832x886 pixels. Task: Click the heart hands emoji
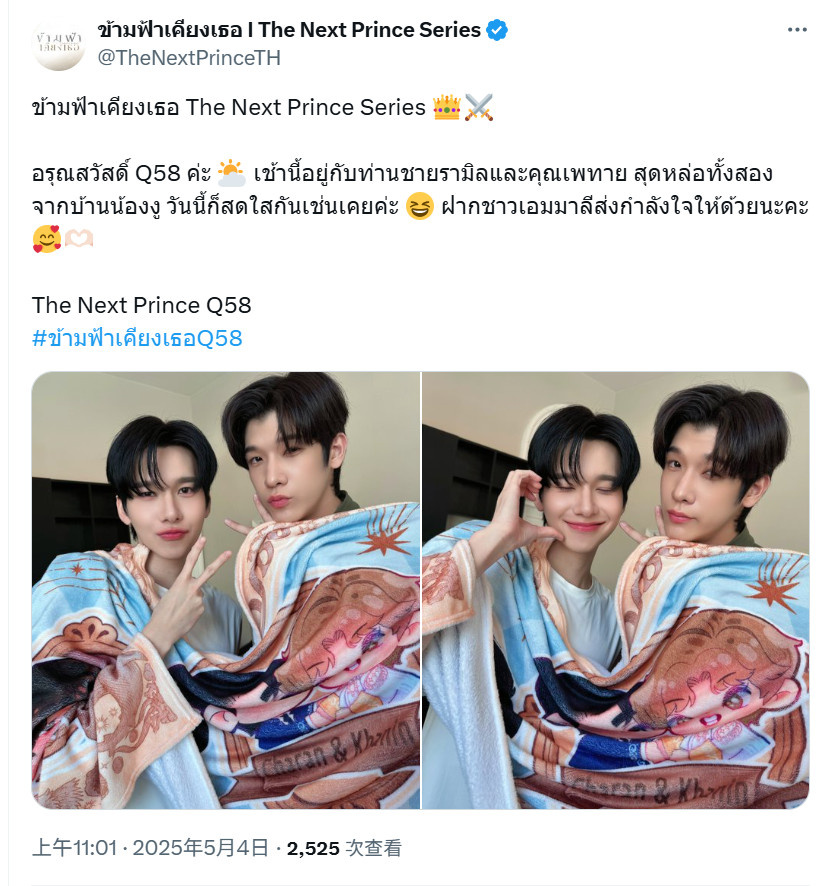(x=79, y=238)
